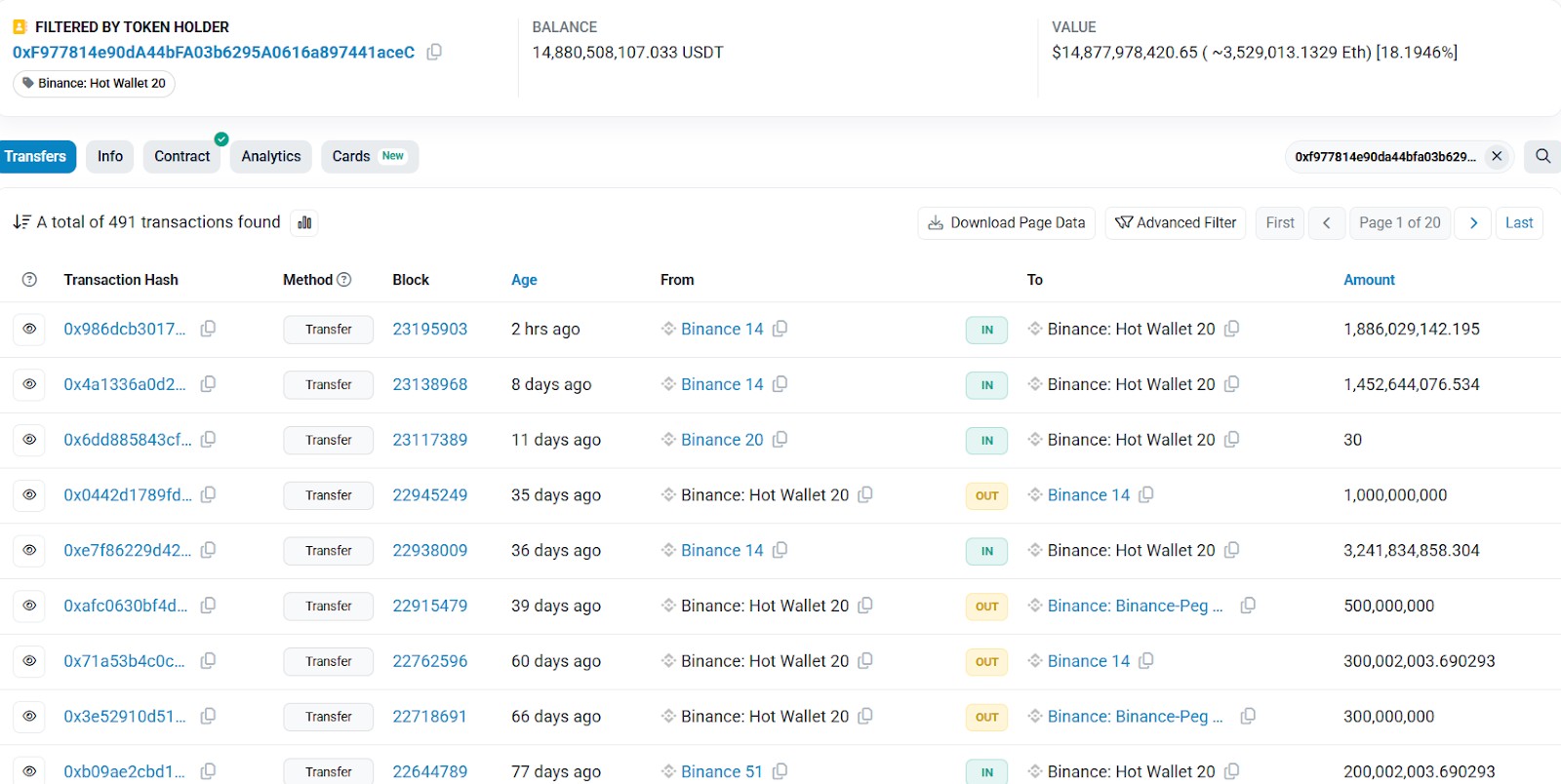This screenshot has width=1561, height=784.
Task: Copy transaction hash 0x3e52910d51
Action: click(208, 717)
